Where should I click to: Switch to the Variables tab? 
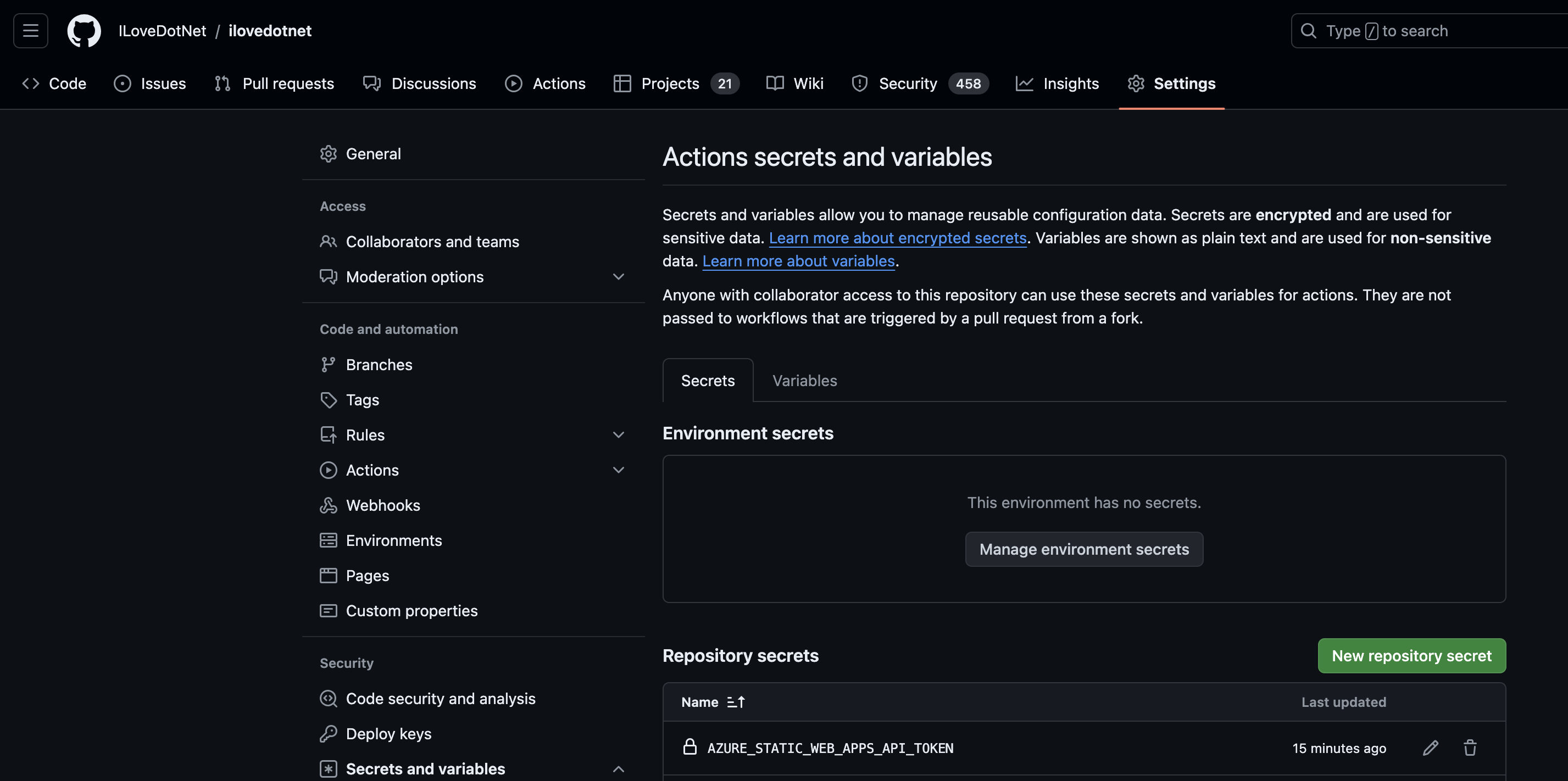tap(805, 381)
